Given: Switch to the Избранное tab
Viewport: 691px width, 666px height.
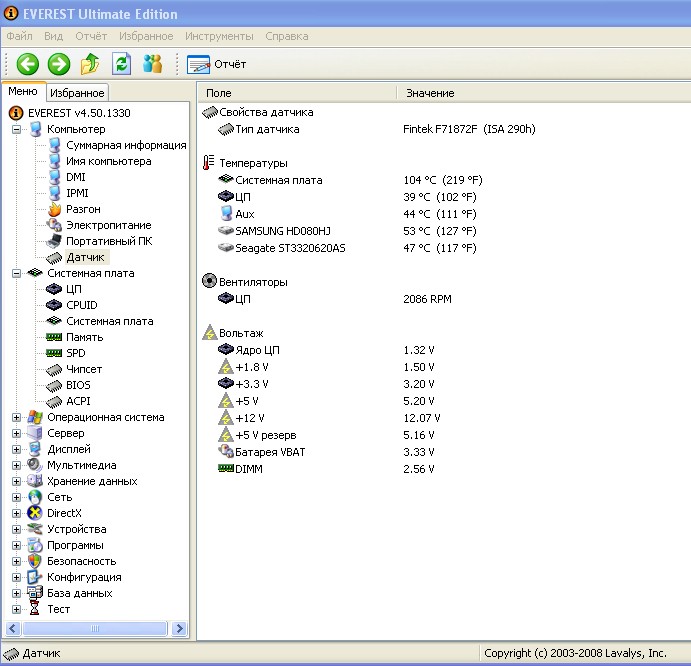Looking at the screenshot, I should tap(77, 93).
